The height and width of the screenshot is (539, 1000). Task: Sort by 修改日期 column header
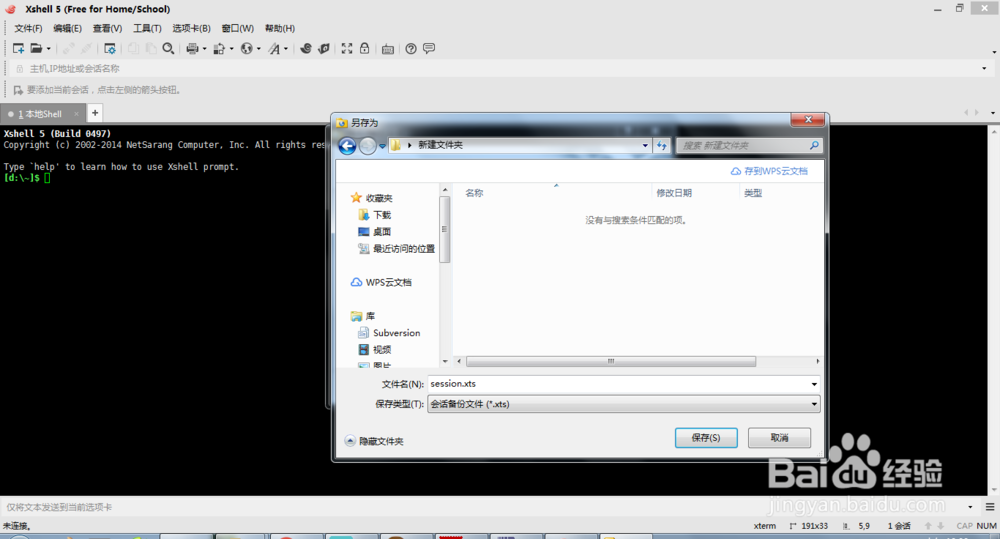tap(674, 193)
